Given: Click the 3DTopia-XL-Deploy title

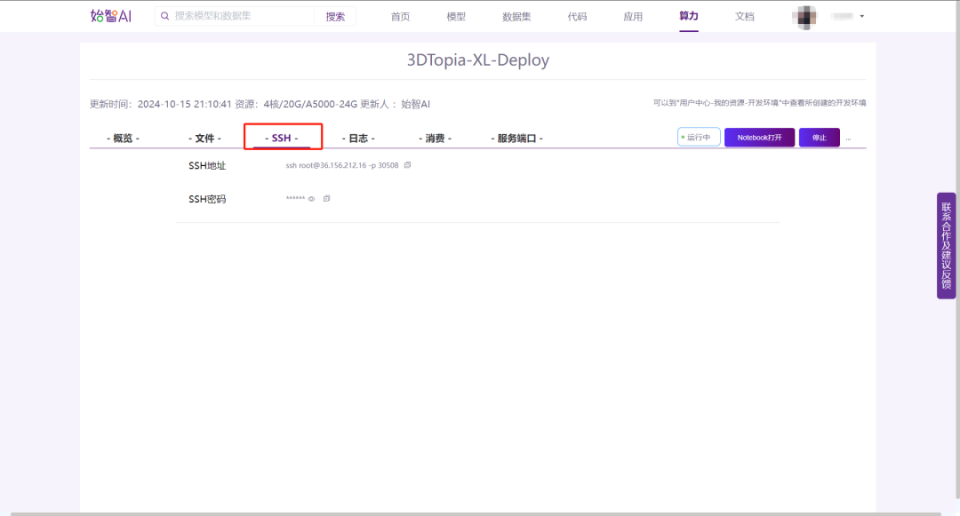Looking at the screenshot, I should 478,60.
